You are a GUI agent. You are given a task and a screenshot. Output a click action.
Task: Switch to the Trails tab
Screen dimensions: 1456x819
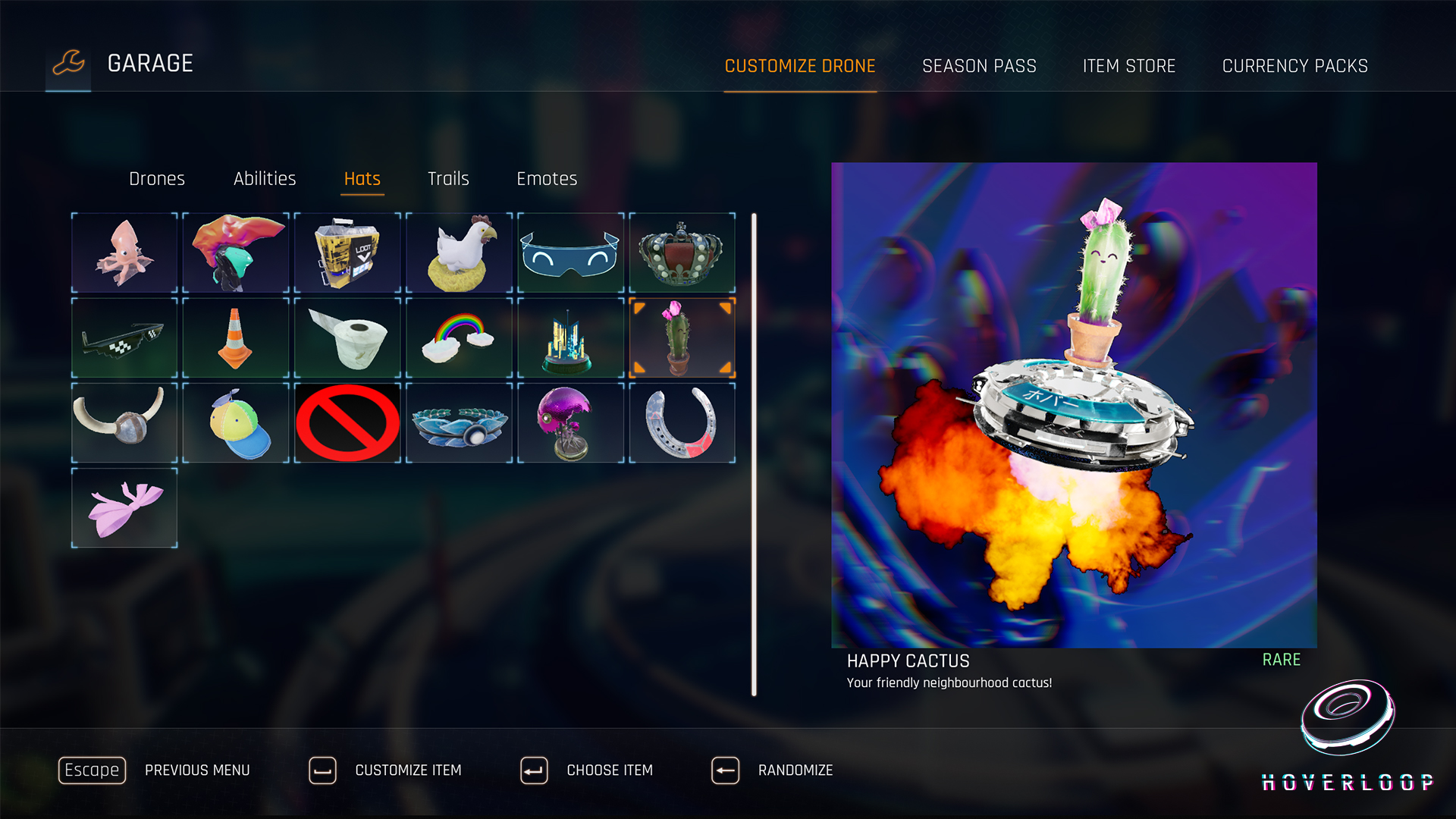tap(448, 179)
